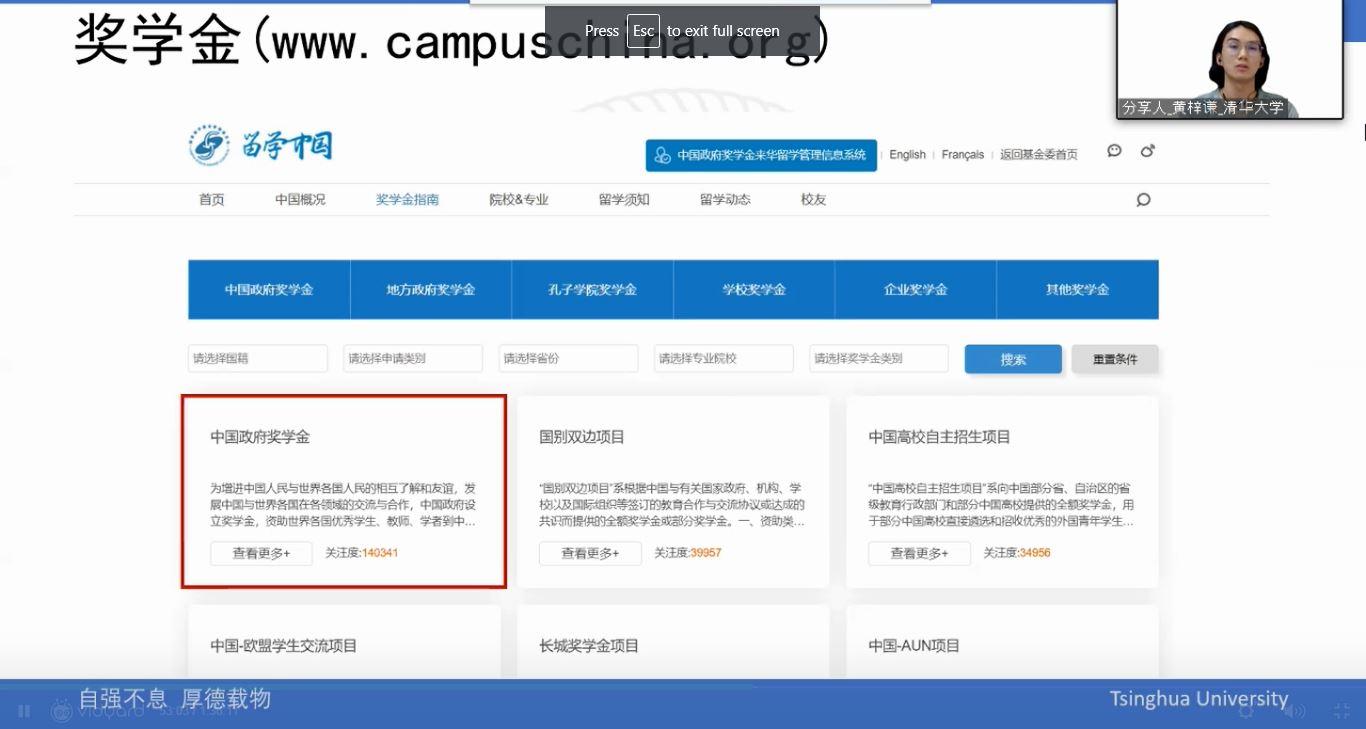Click the Esc key hint in fullscreen notice
The image size is (1366, 729).
[643, 31]
